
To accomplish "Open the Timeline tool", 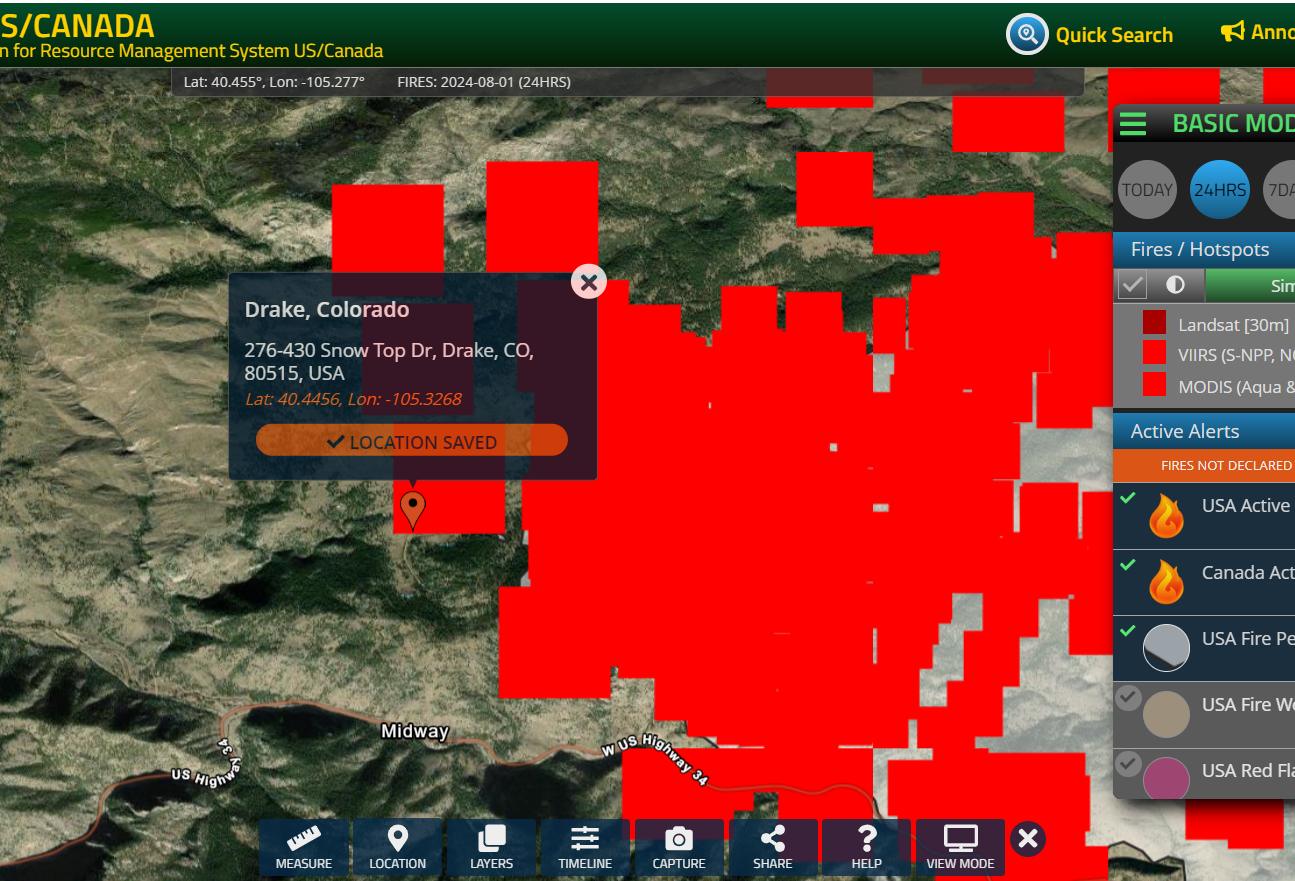I will pos(585,848).
